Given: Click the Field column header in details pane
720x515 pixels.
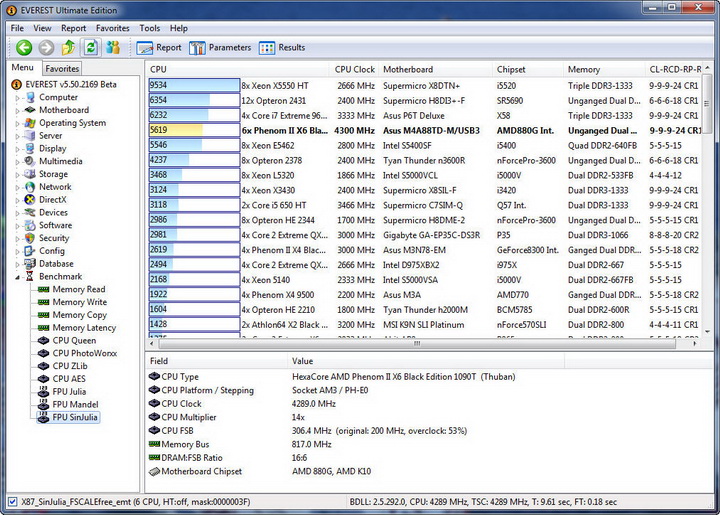Looking at the screenshot, I should 217,361.
